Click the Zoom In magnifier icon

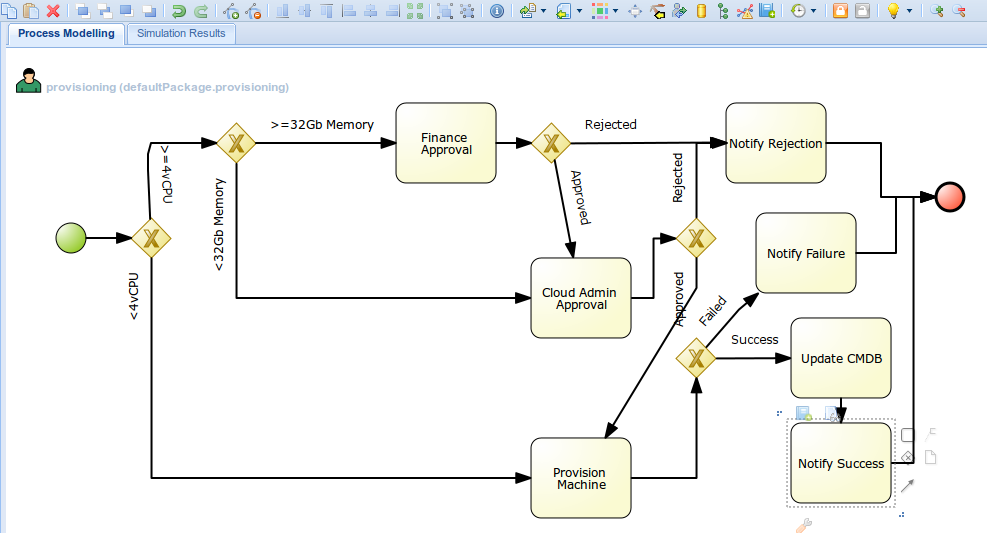click(937, 10)
